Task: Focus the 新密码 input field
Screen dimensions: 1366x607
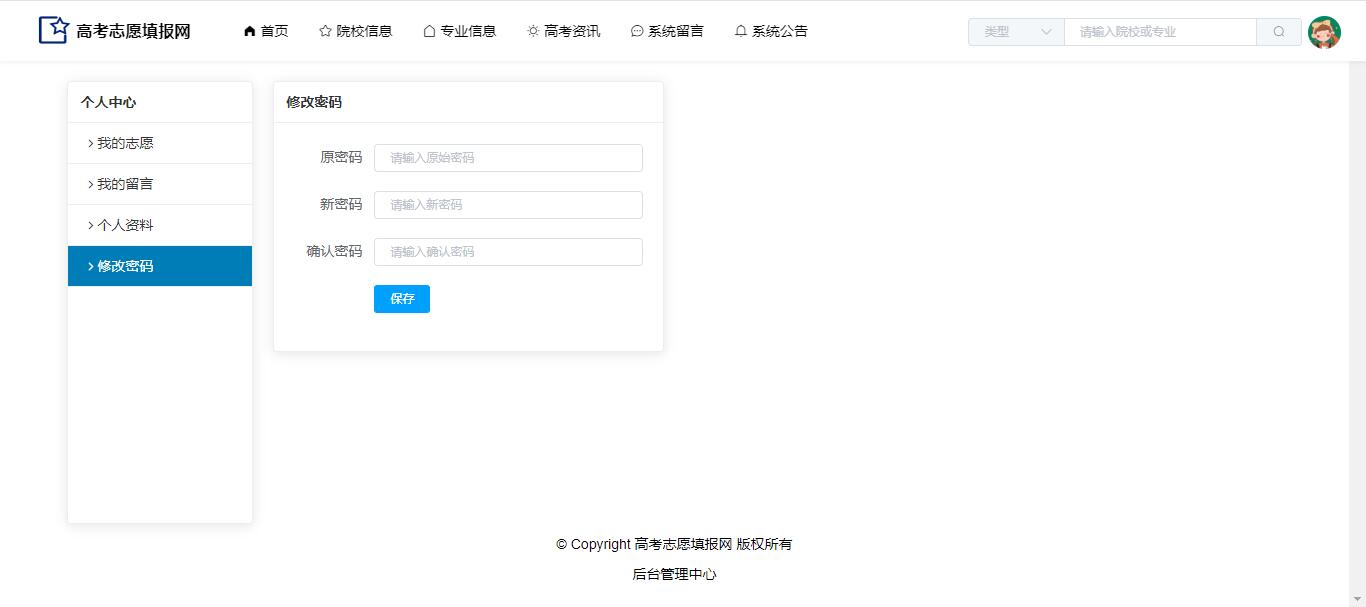Action: [508, 205]
